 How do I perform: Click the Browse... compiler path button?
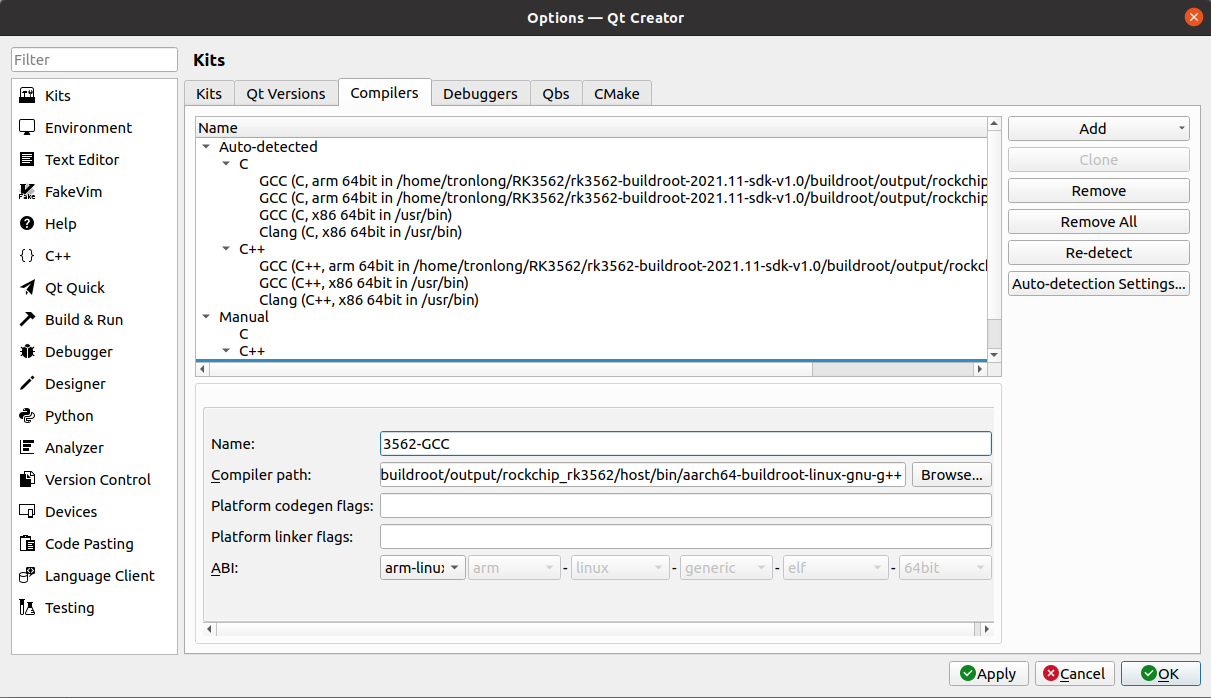pyautogui.click(x=952, y=475)
